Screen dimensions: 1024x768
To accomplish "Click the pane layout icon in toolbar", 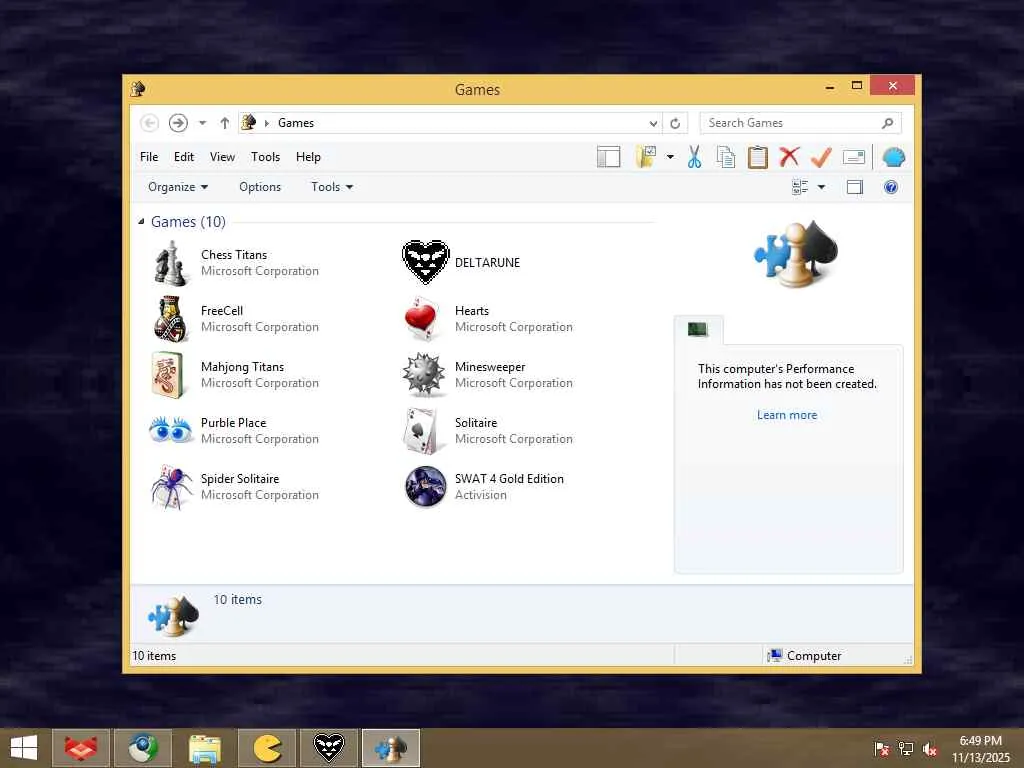I will [609, 157].
